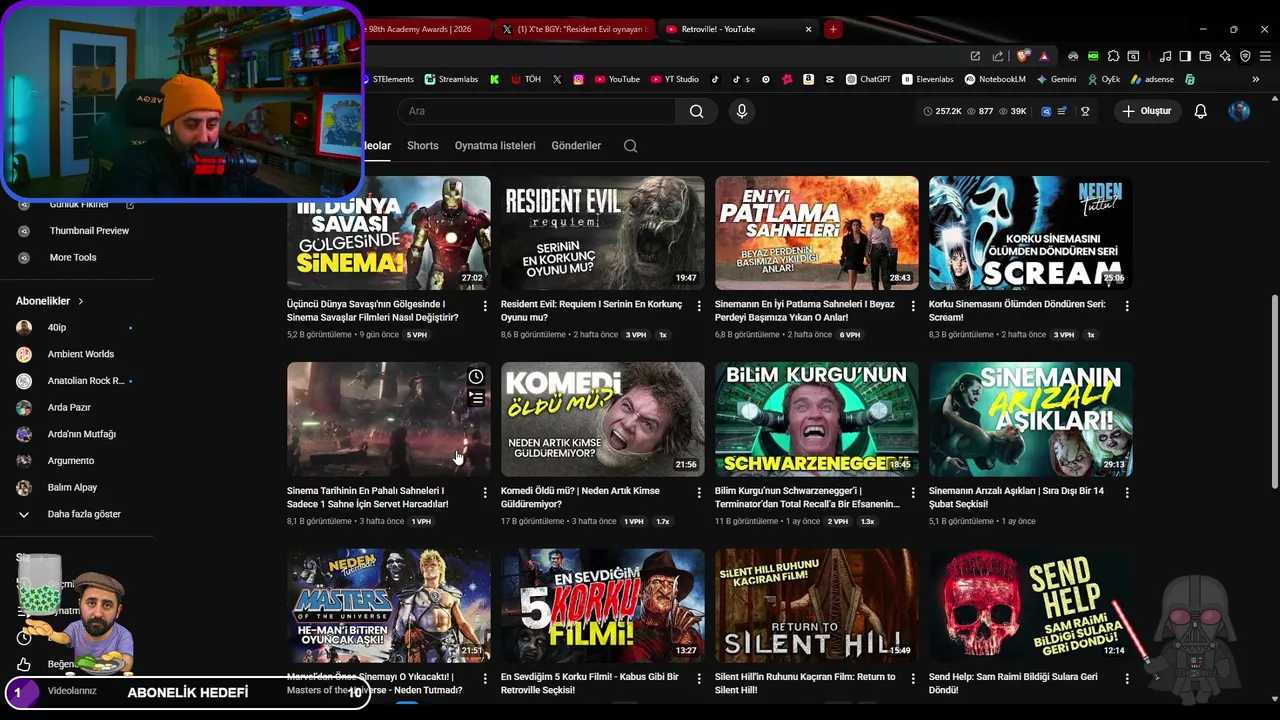
Task: Open the Brave Wallet icon
Action: (x=1205, y=56)
